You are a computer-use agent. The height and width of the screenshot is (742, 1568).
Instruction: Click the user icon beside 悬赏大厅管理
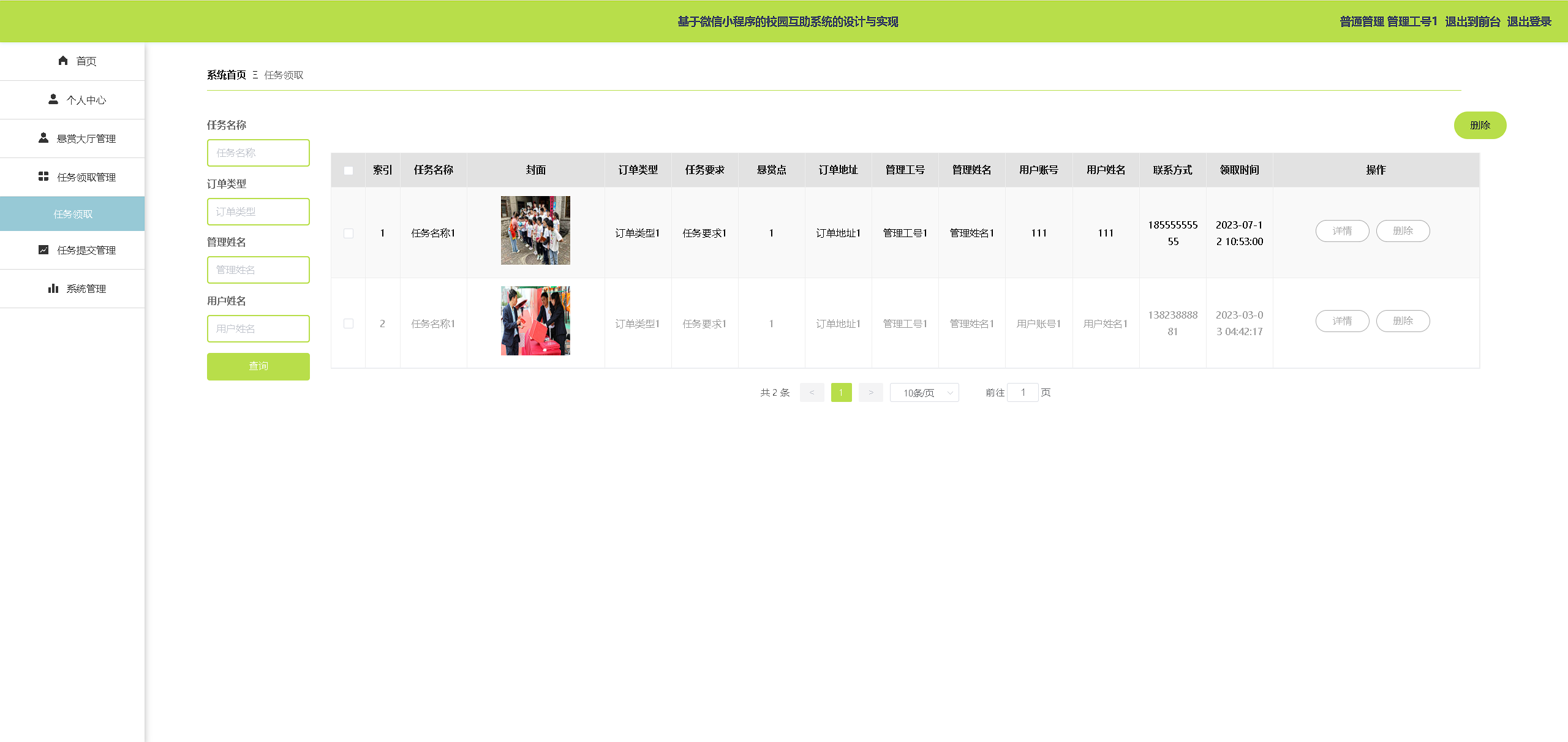(43, 138)
